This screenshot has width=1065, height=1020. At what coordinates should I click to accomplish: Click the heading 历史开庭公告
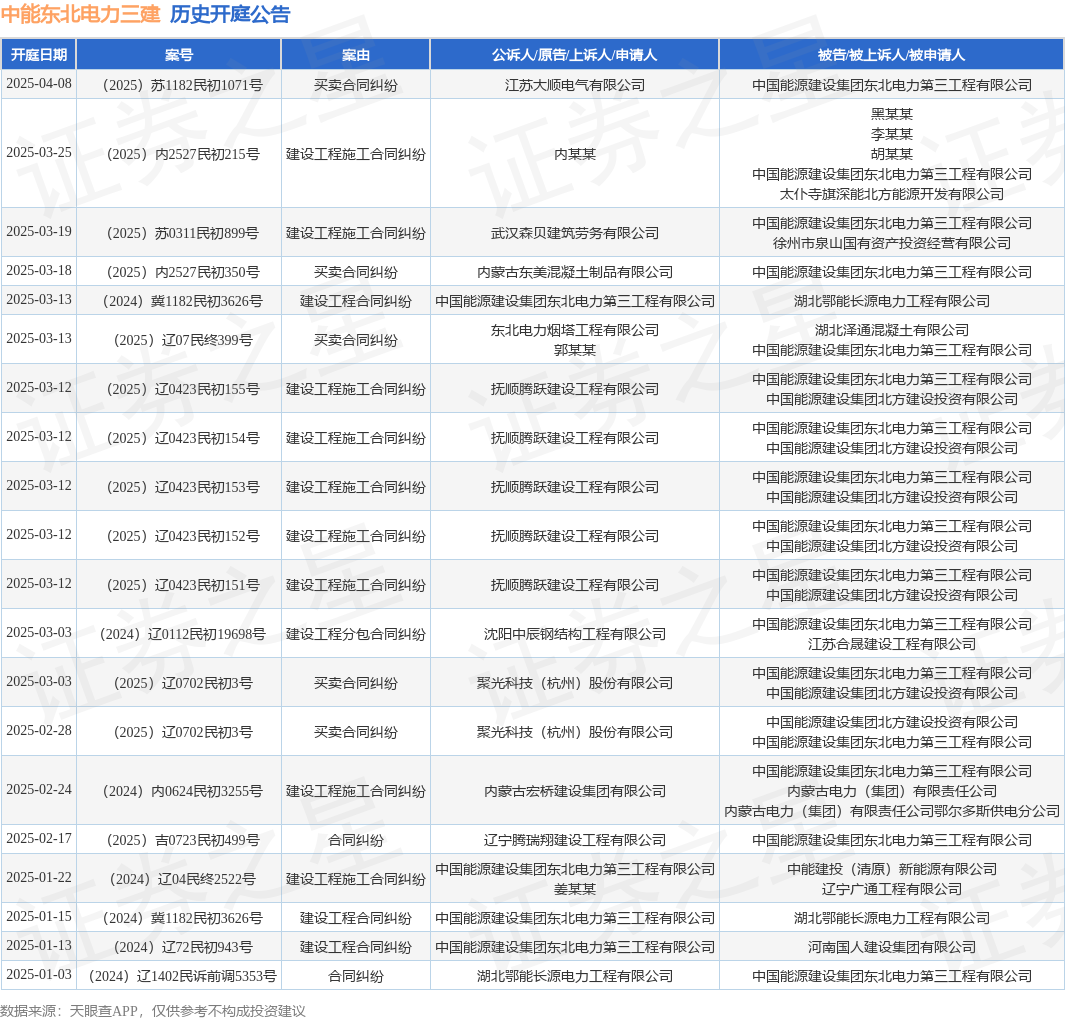click(x=230, y=14)
